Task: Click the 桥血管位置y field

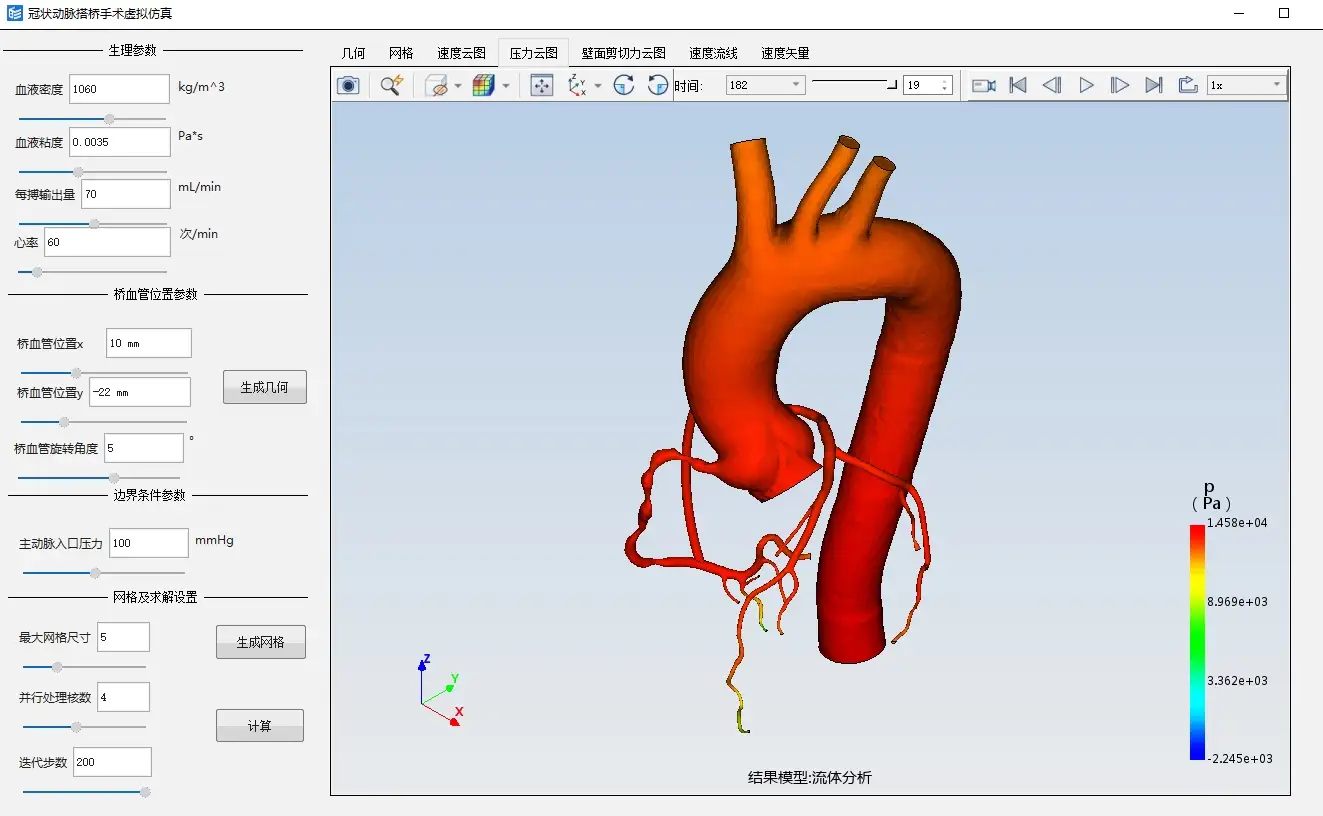Action: pyautogui.click(x=140, y=392)
